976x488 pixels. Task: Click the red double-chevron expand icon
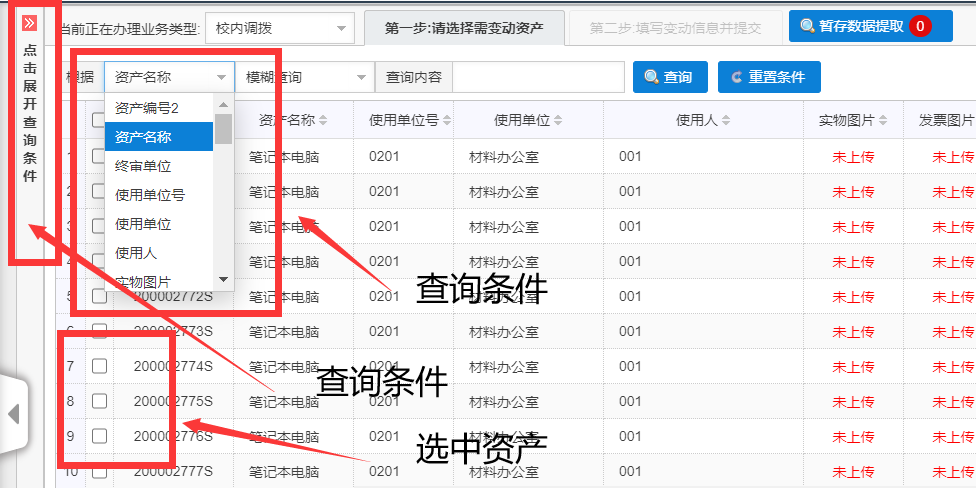tap(29, 23)
